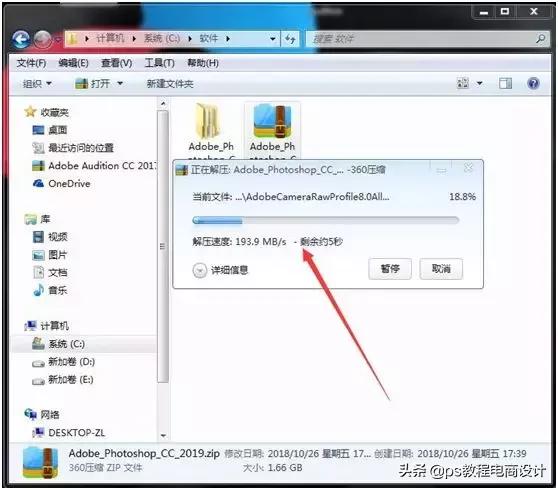Viewport: 558px width, 490px height.
Task: Click the extraction progress bar
Action: tap(325, 221)
